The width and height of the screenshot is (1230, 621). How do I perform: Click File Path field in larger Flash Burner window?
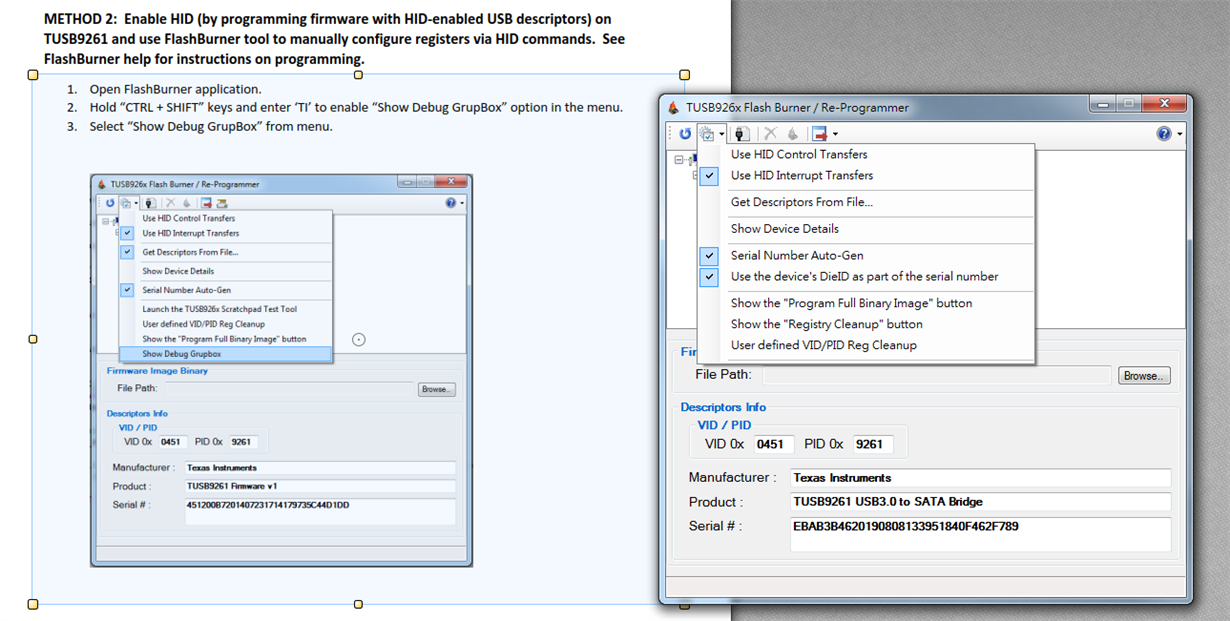pyautogui.click(x=937, y=375)
